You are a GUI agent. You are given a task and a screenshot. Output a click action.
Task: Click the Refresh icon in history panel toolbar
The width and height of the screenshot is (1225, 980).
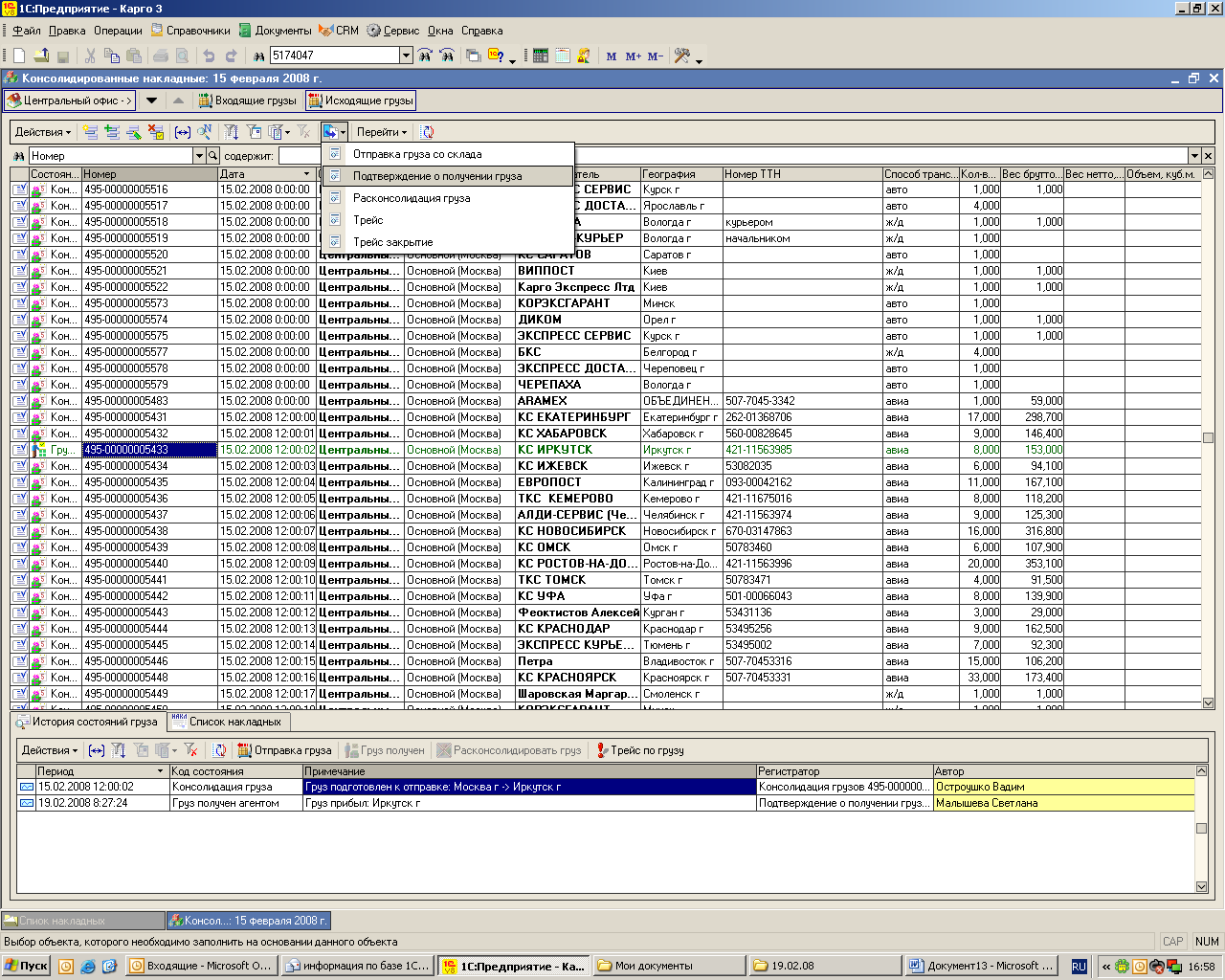[219, 750]
